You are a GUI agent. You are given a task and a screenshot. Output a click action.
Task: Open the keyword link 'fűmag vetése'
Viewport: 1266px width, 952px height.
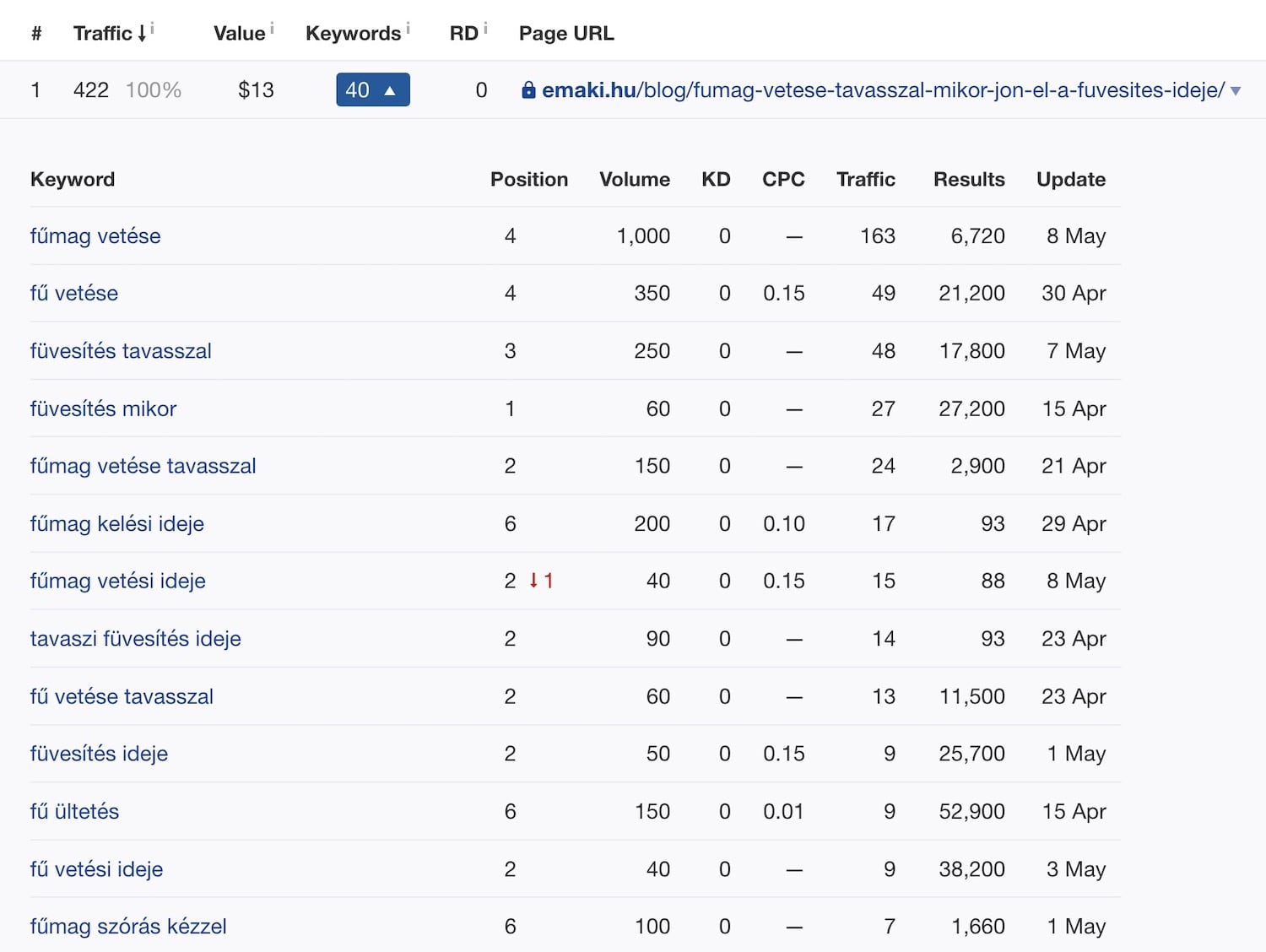click(x=95, y=235)
